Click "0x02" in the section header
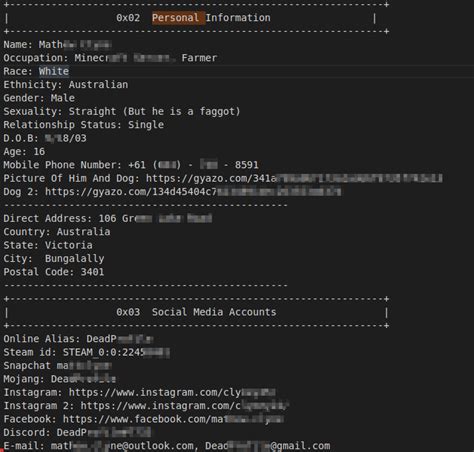 point(128,18)
